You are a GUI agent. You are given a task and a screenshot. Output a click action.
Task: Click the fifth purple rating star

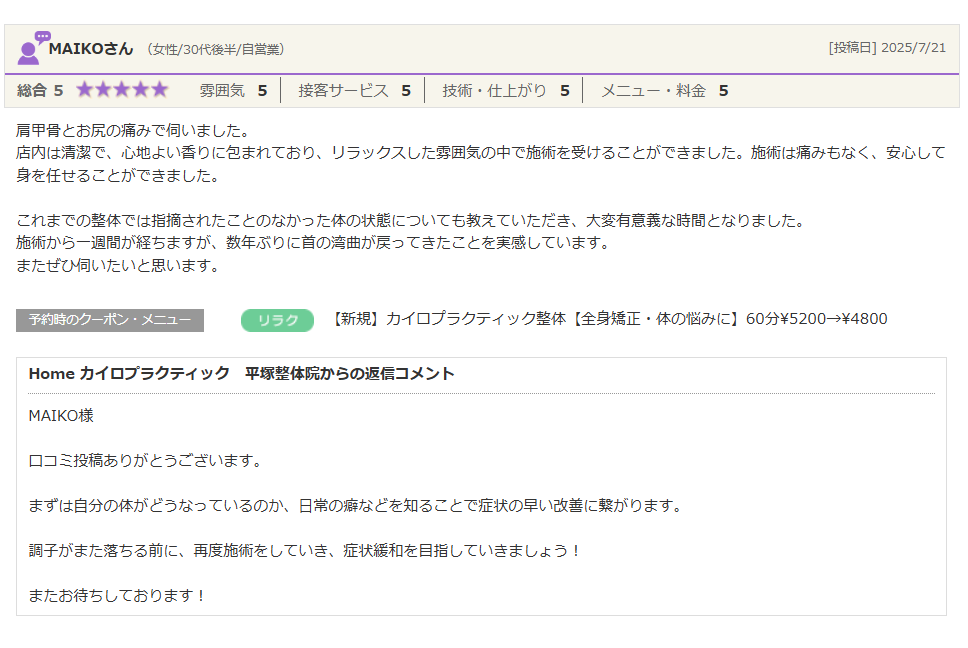pyautogui.click(x=159, y=90)
